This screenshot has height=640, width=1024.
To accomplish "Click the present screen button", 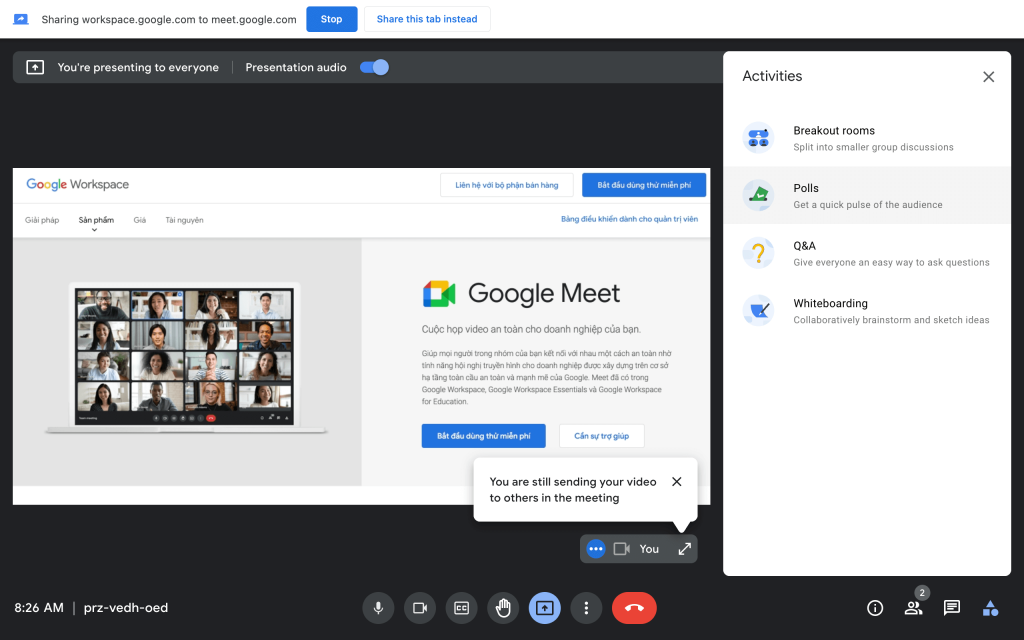I will [545, 608].
